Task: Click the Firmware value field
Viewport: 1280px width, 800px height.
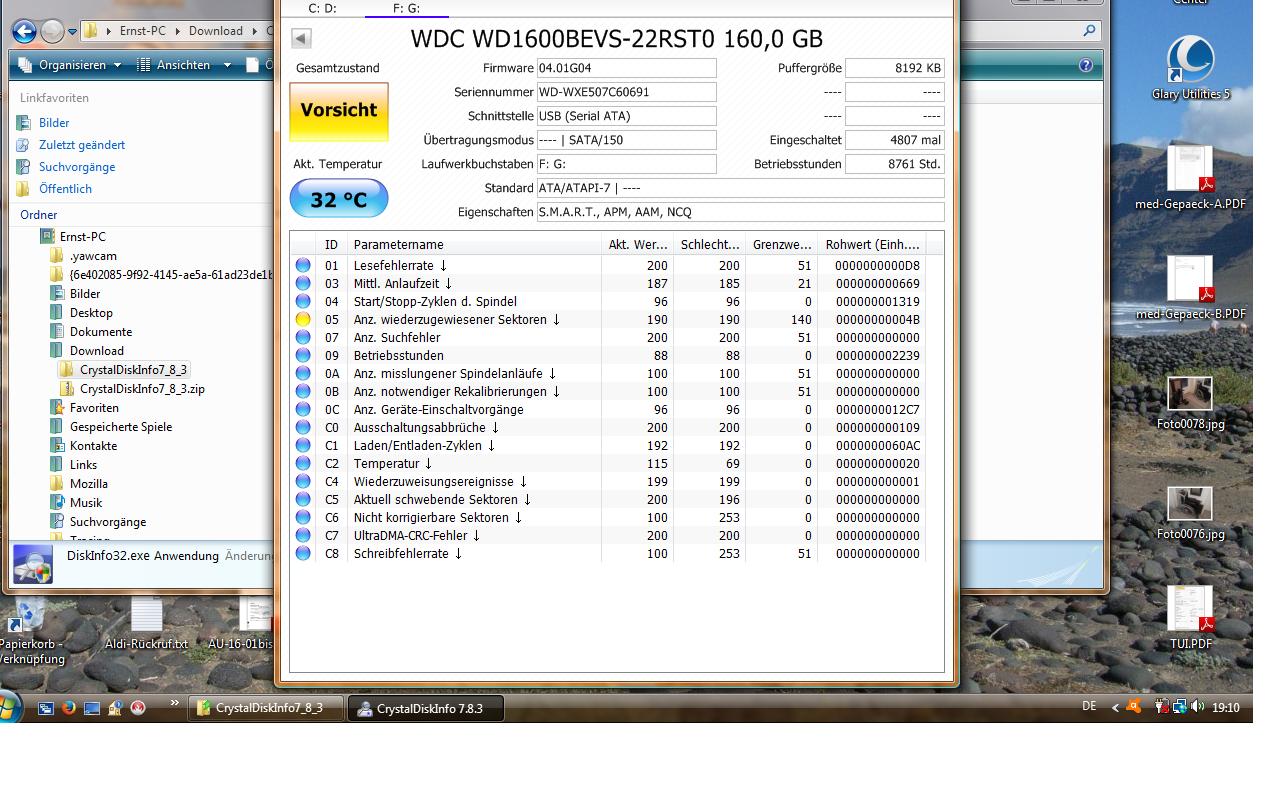Action: (x=627, y=68)
